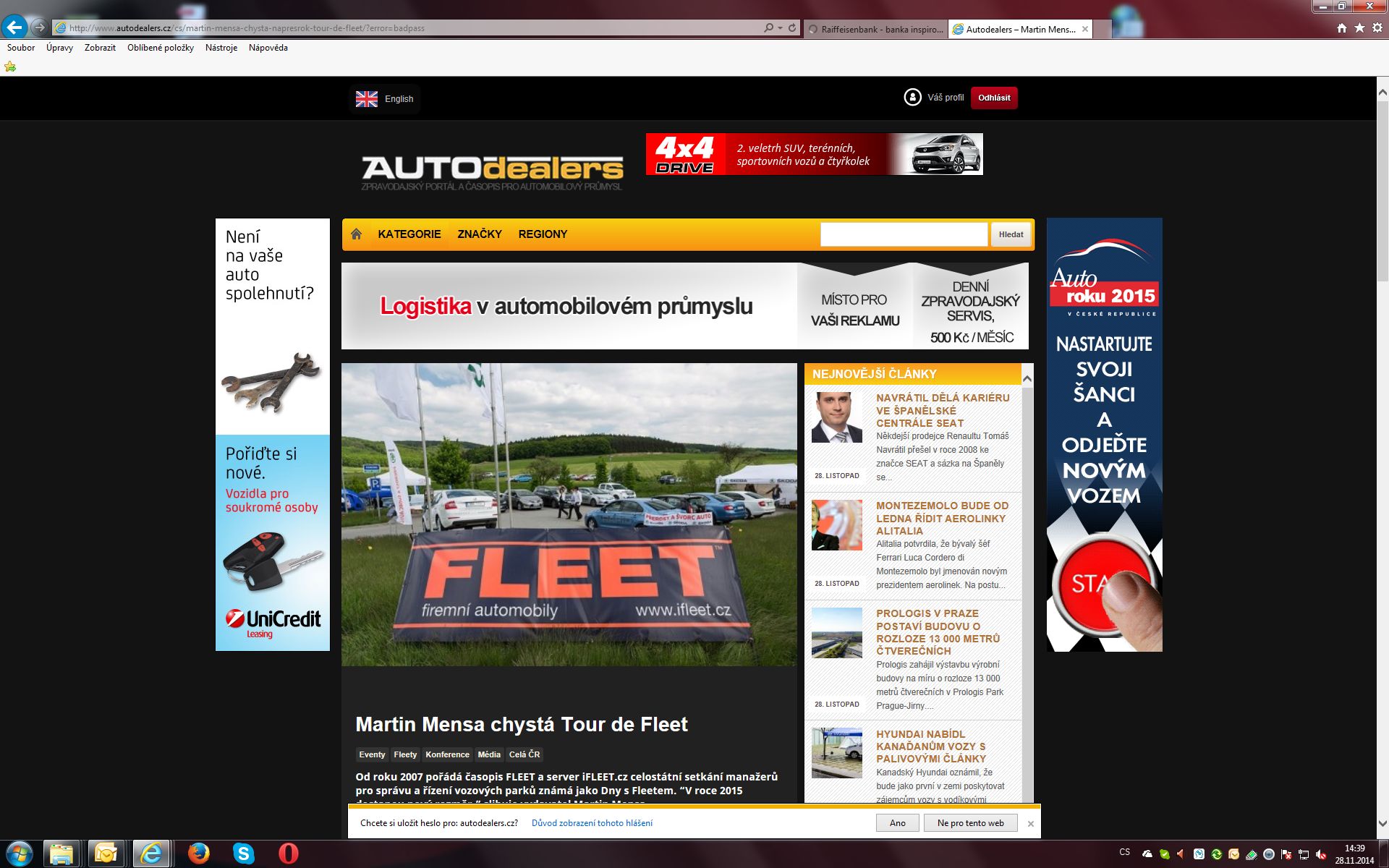1389x868 pixels.
Task: Click the Hledat search button
Action: point(1011,234)
